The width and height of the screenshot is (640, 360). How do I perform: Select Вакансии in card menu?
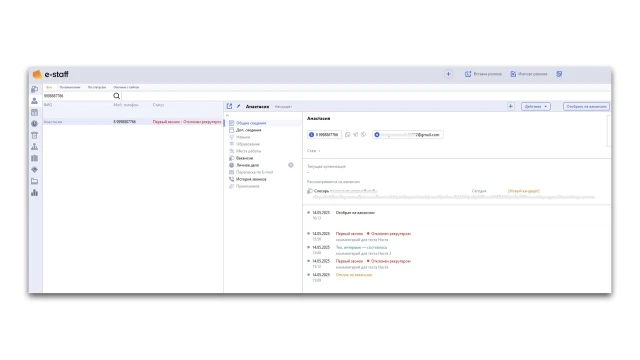pos(241,158)
